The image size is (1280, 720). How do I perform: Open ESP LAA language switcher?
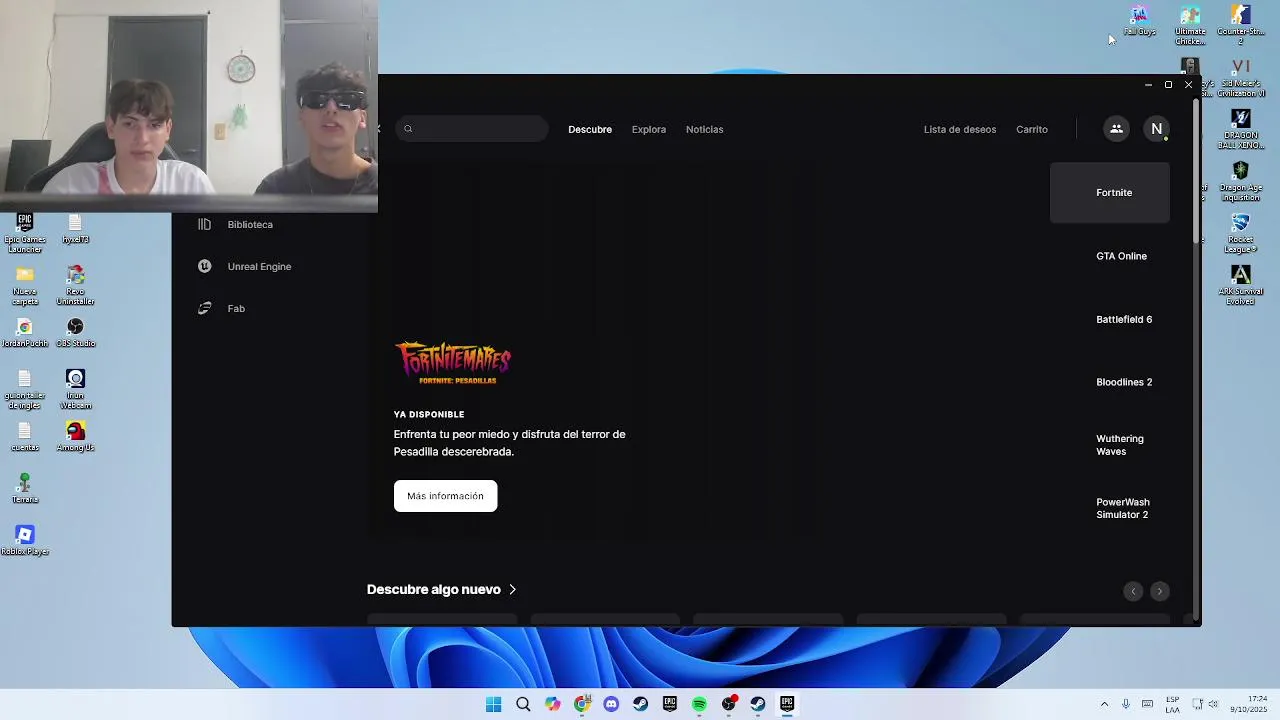[x=1172, y=704]
